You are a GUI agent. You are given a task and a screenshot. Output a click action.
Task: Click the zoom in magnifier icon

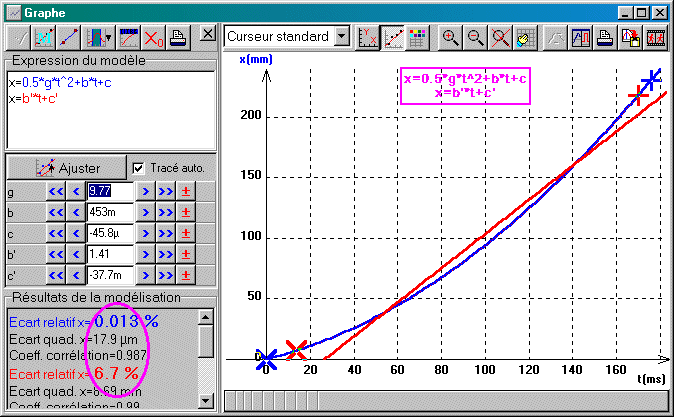click(x=451, y=37)
